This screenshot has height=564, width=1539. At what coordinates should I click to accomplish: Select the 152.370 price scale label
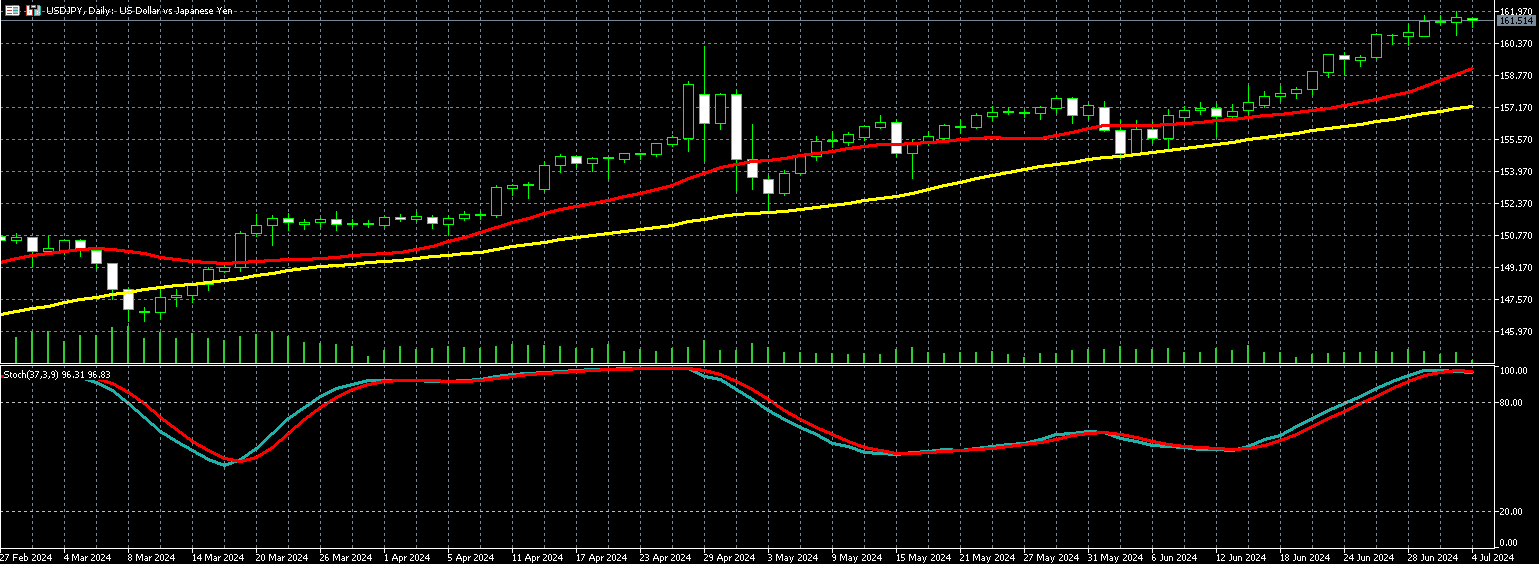point(1517,204)
